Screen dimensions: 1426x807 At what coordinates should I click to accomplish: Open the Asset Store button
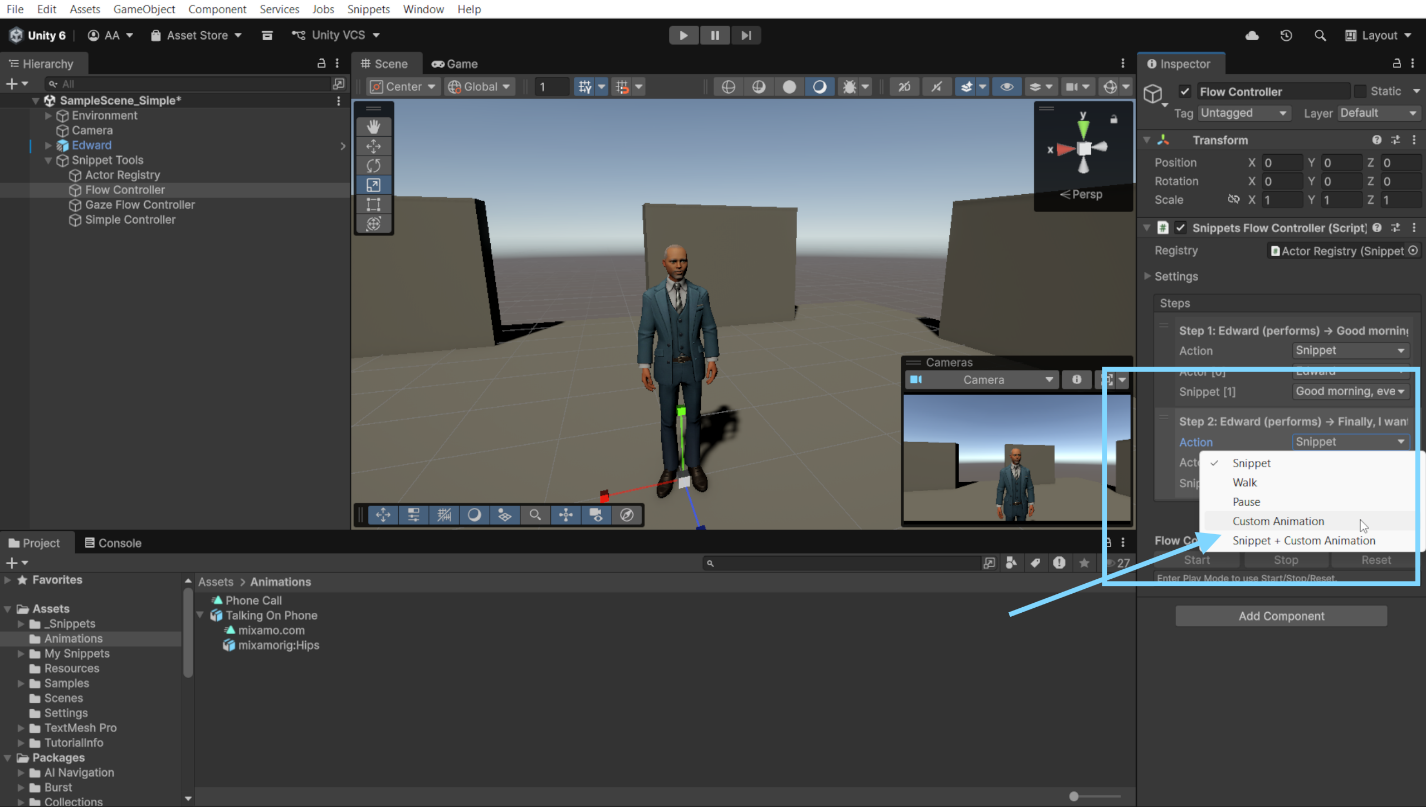(x=196, y=35)
